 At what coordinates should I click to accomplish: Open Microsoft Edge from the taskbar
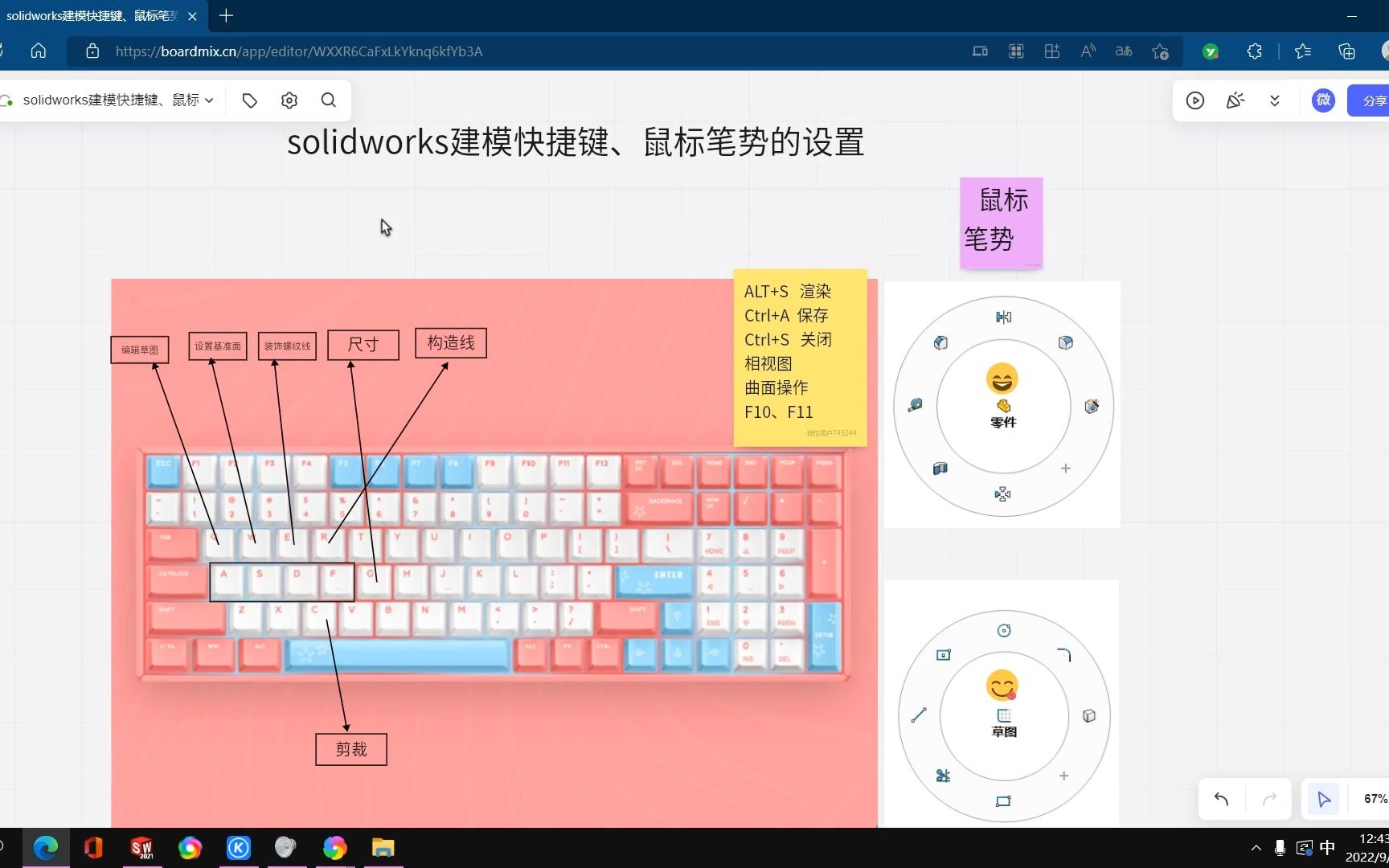click(46, 847)
